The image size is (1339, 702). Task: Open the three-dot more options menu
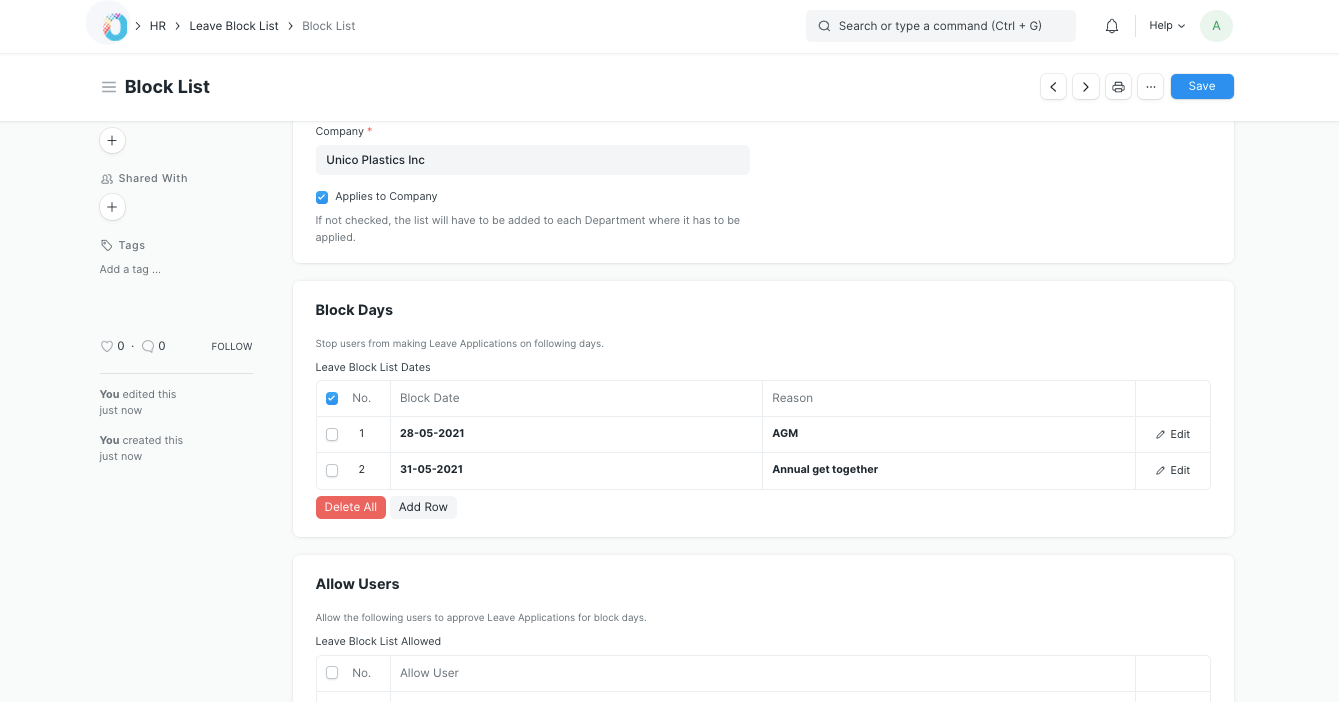1151,87
